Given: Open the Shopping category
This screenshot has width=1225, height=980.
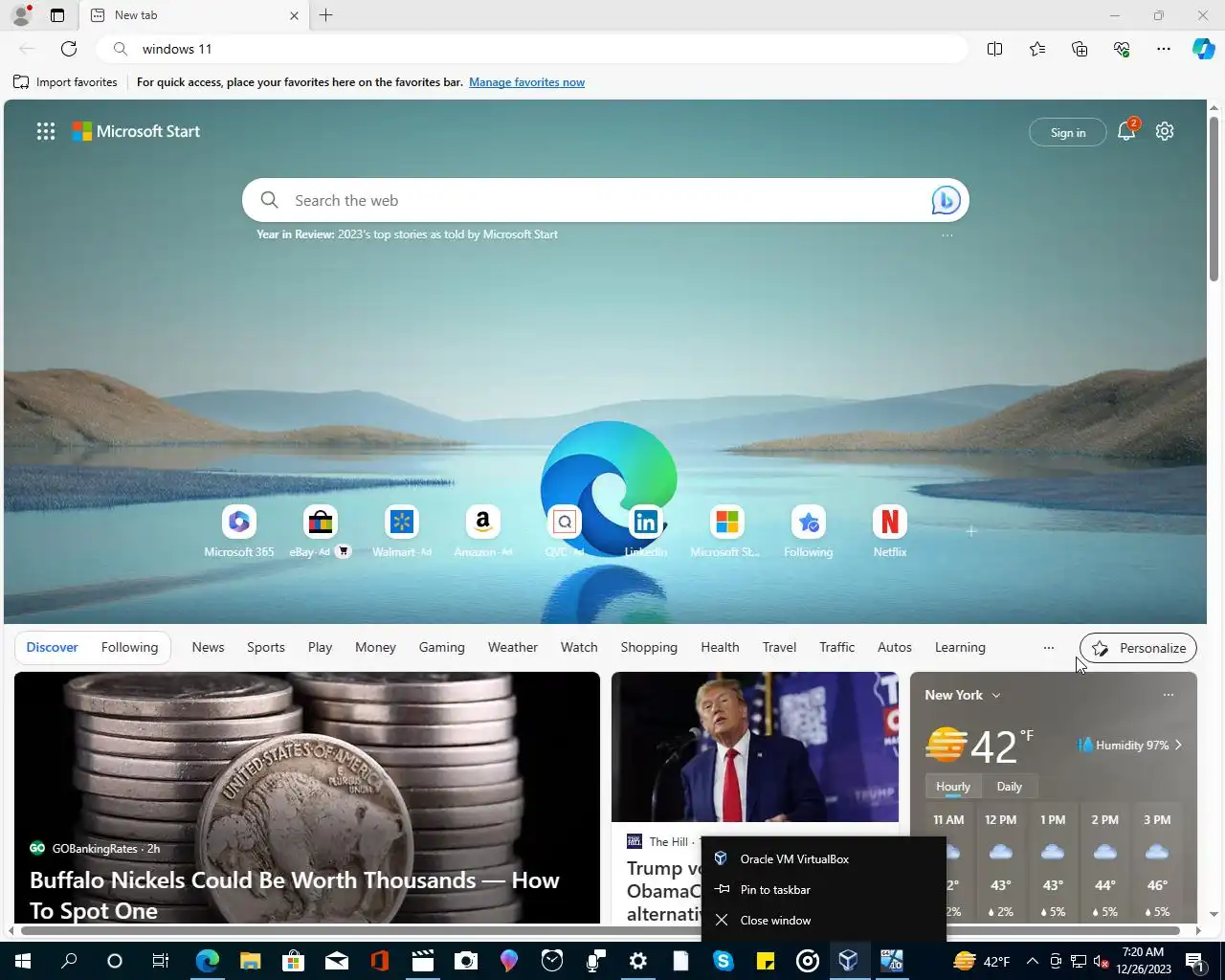Looking at the screenshot, I should click(x=649, y=648).
